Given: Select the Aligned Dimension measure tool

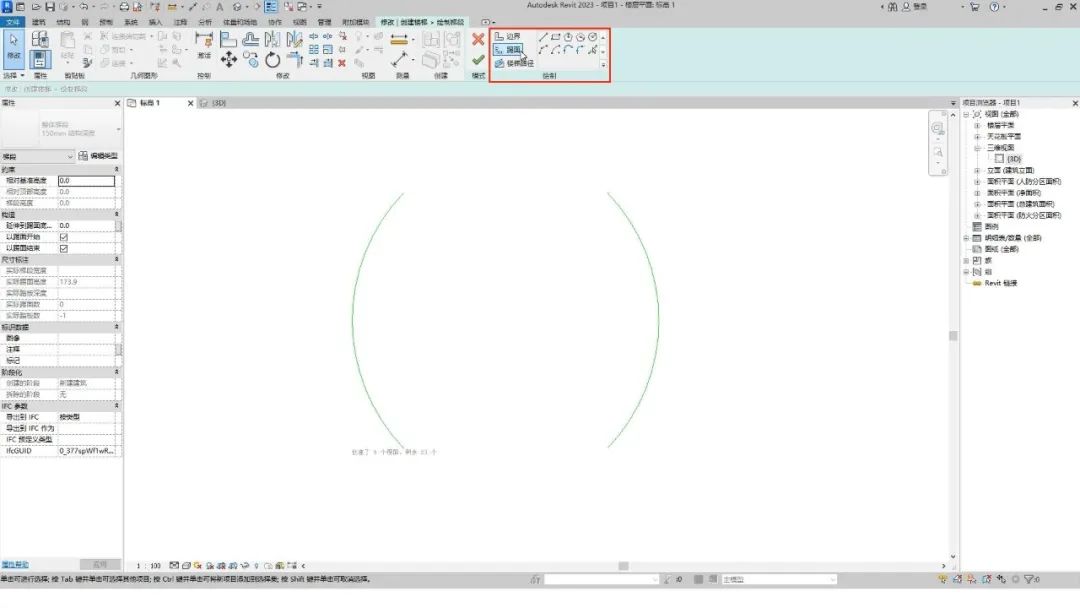Looking at the screenshot, I should 399,40.
